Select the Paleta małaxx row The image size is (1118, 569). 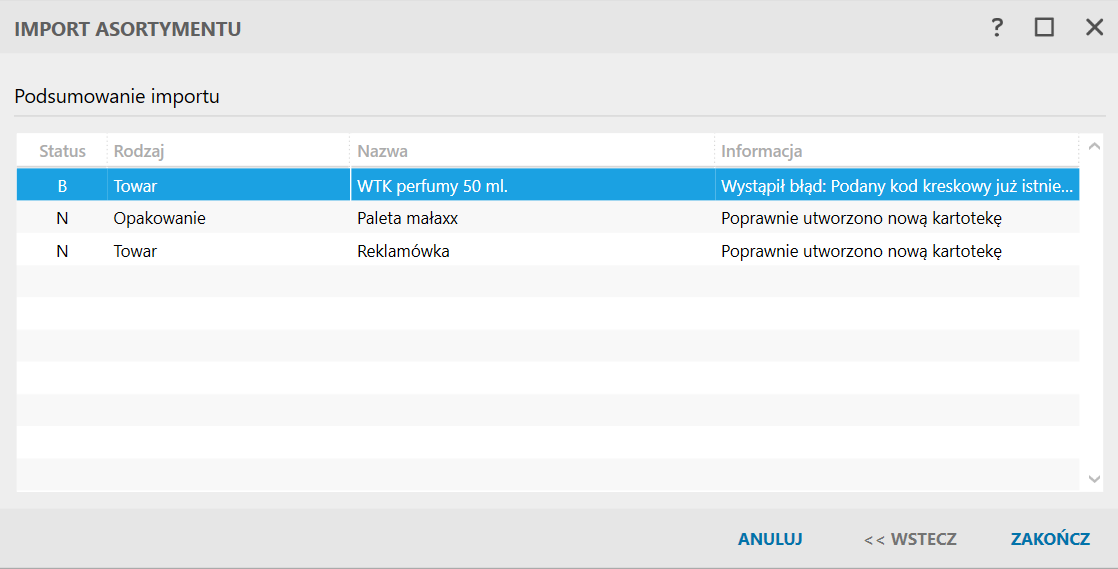coord(407,217)
